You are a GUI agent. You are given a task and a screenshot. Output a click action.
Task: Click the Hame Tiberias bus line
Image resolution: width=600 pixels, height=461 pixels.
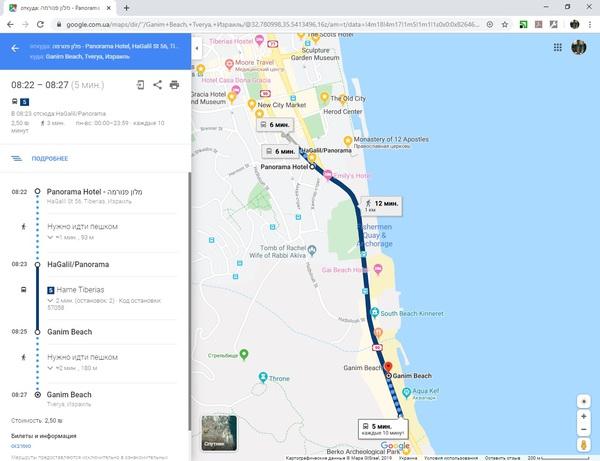pyautogui.click(x=80, y=290)
